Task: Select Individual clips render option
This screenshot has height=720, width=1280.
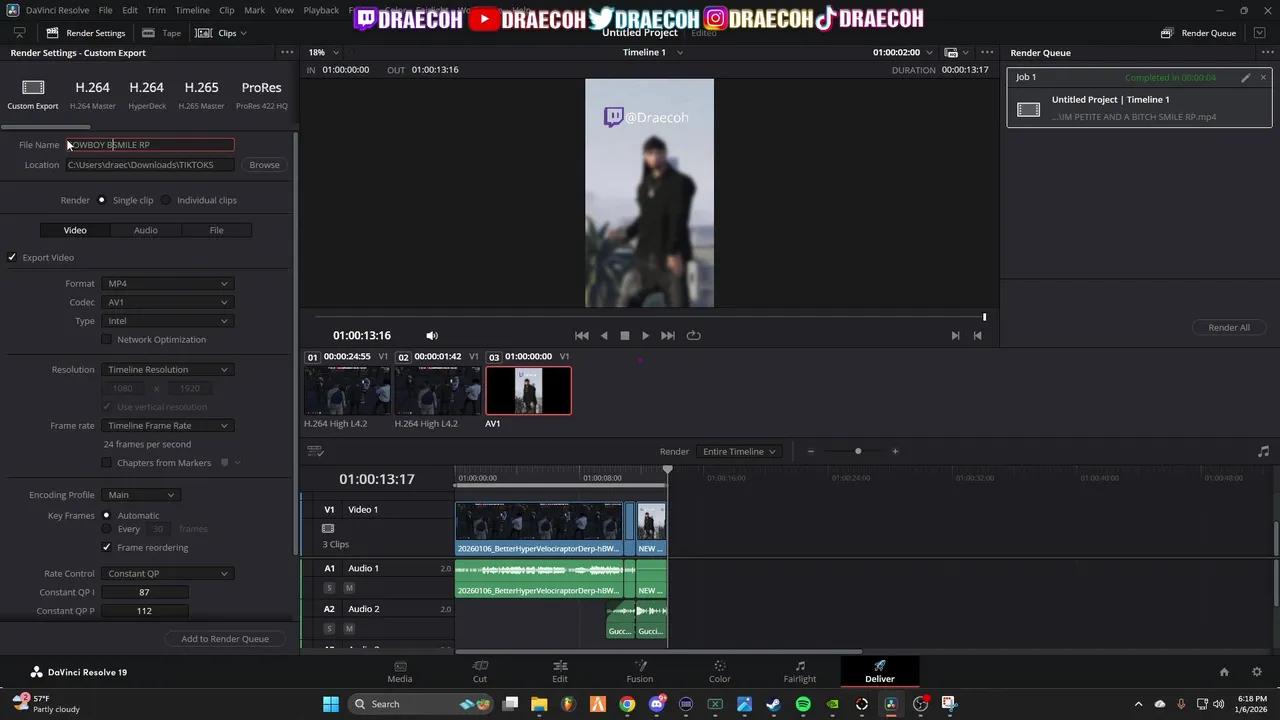Action: click(x=166, y=200)
